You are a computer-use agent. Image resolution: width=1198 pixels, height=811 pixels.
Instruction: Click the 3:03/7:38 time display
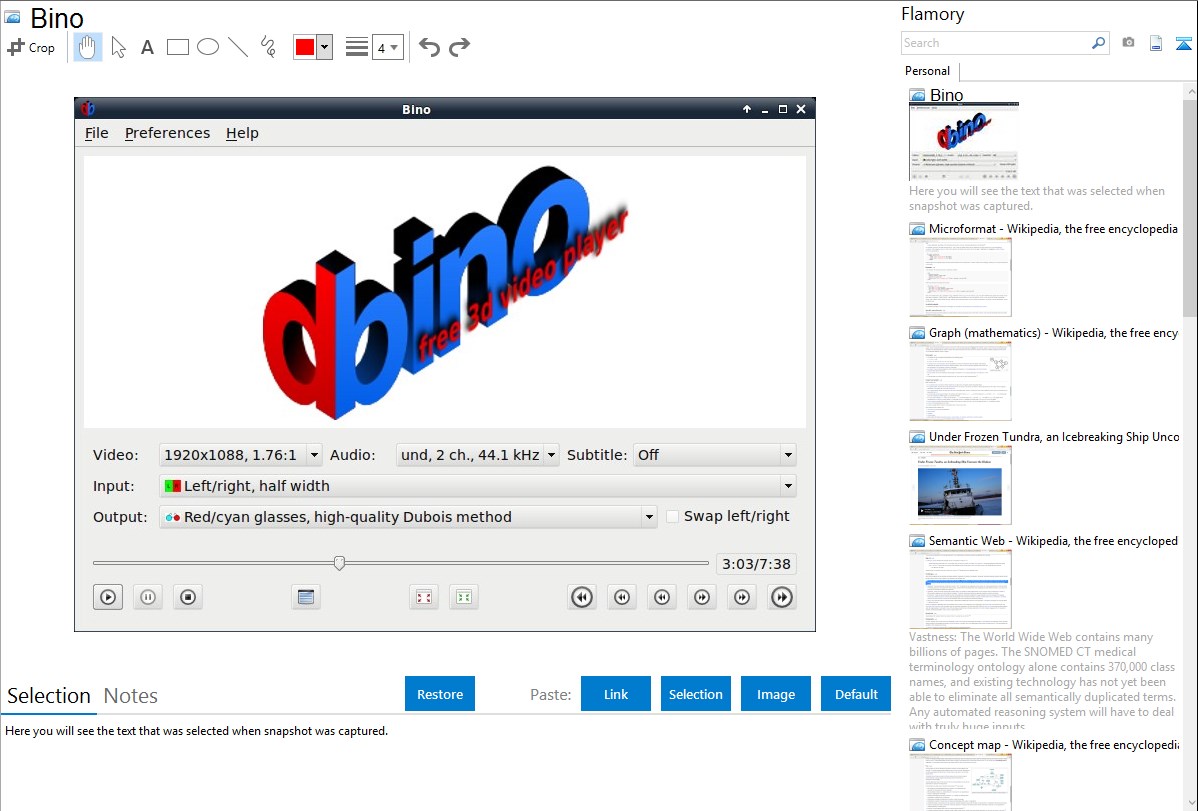tap(756, 564)
